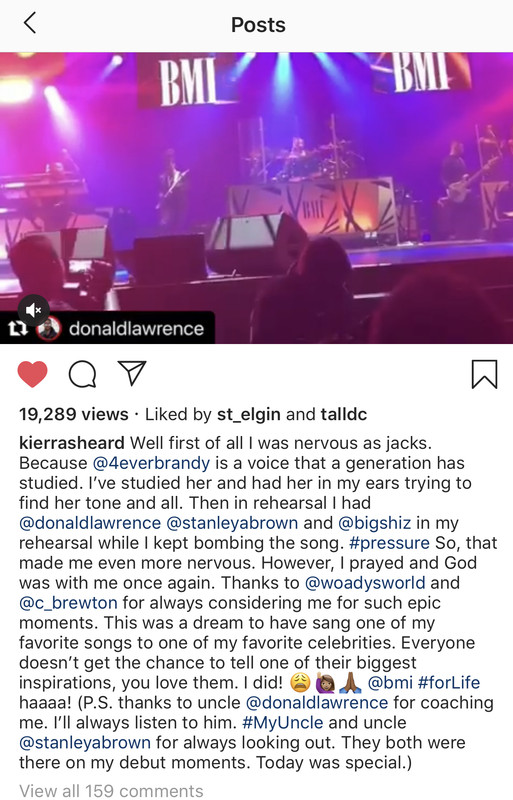Open the comment bubble icon
513x800 pixels.
click(x=82, y=374)
